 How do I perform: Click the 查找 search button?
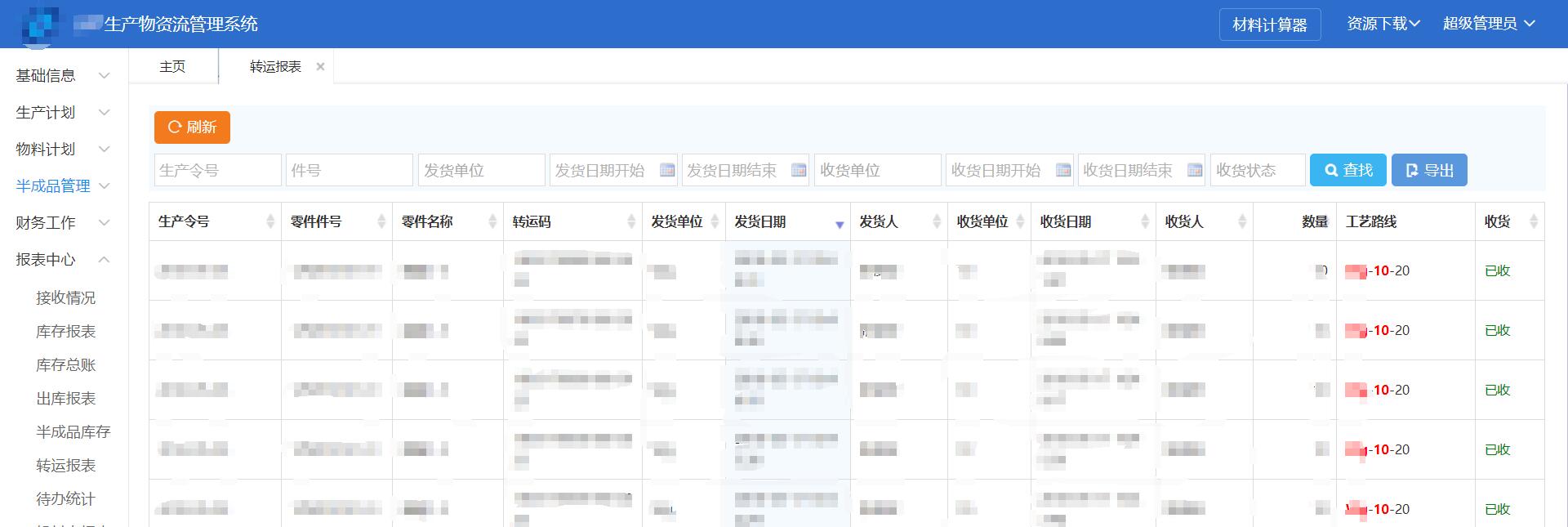pos(1347,170)
